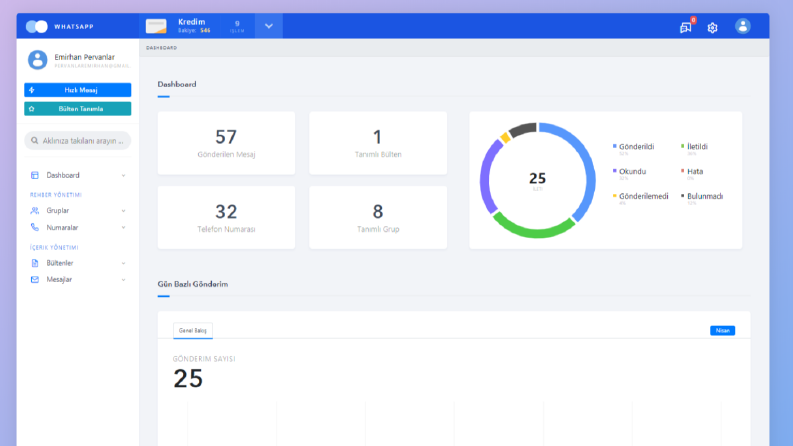Click the Hızlı Mesaj button
The height and width of the screenshot is (446, 793).
point(77,90)
